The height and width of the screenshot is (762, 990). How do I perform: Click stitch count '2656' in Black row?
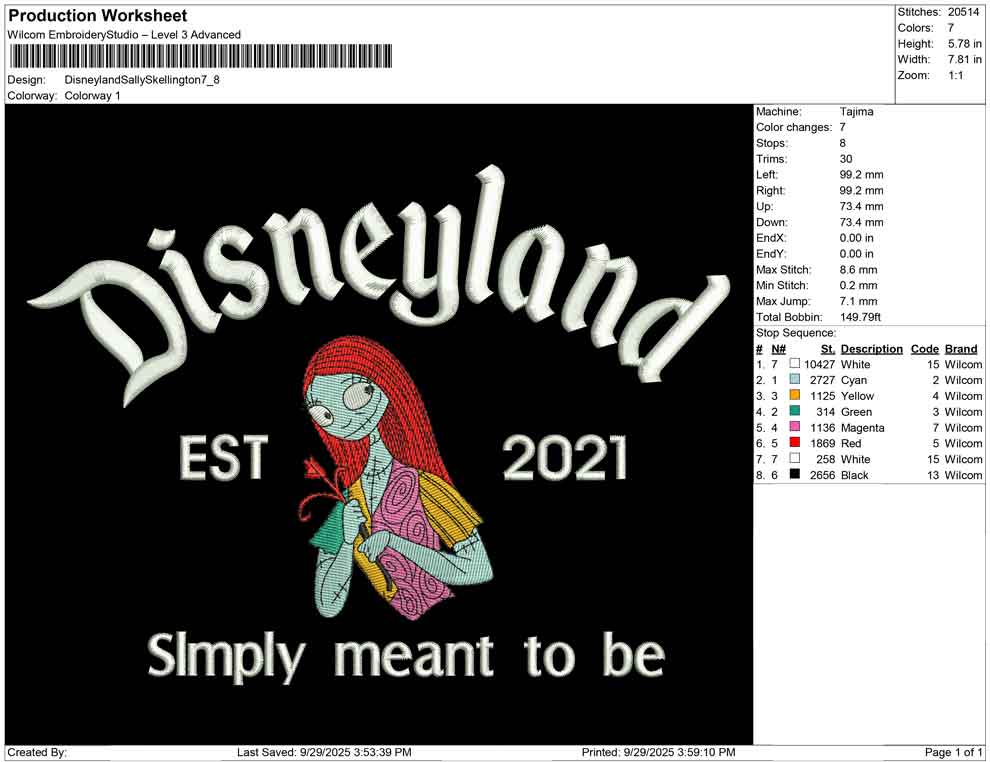pos(823,475)
